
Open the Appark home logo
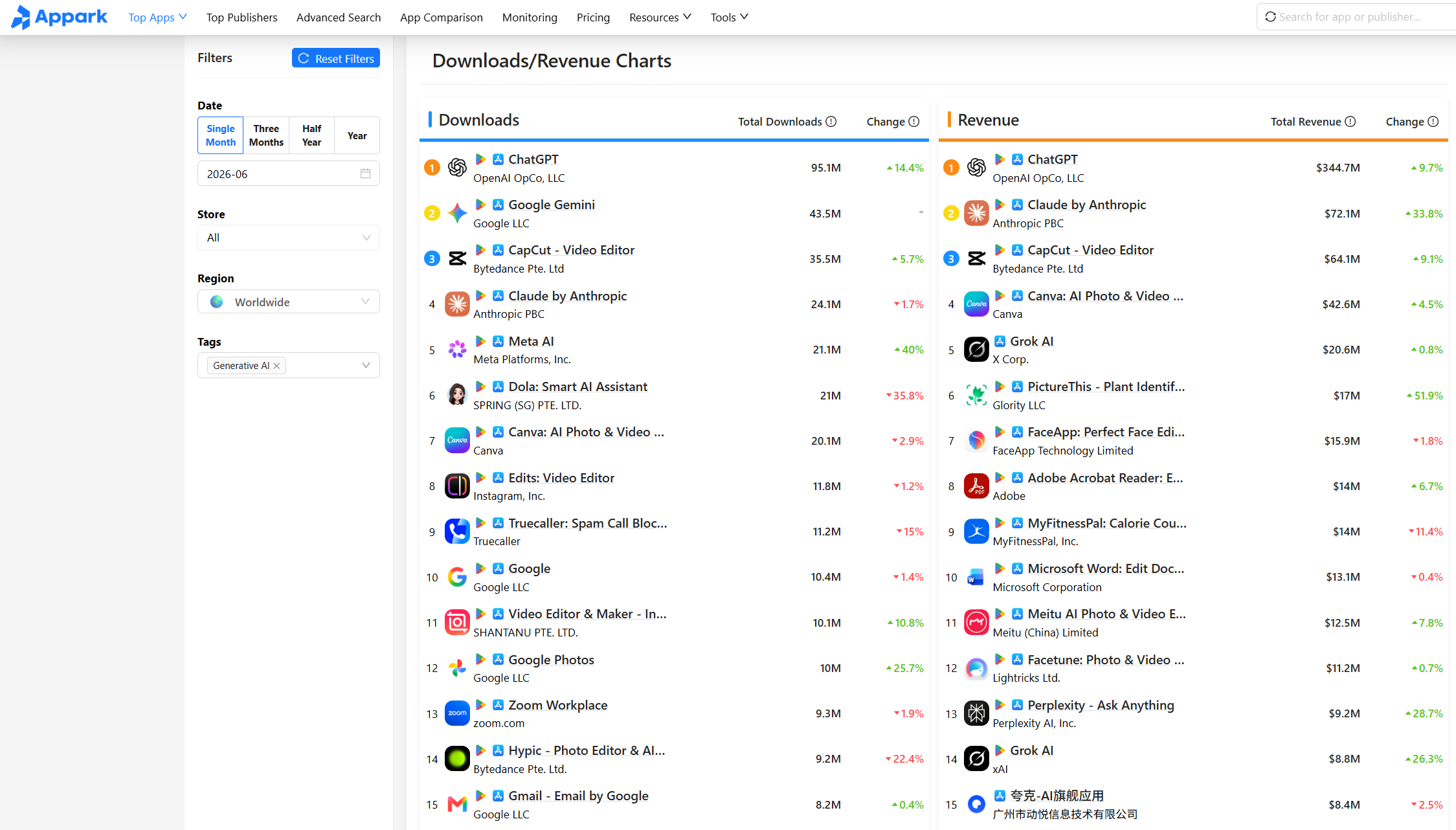click(x=60, y=17)
